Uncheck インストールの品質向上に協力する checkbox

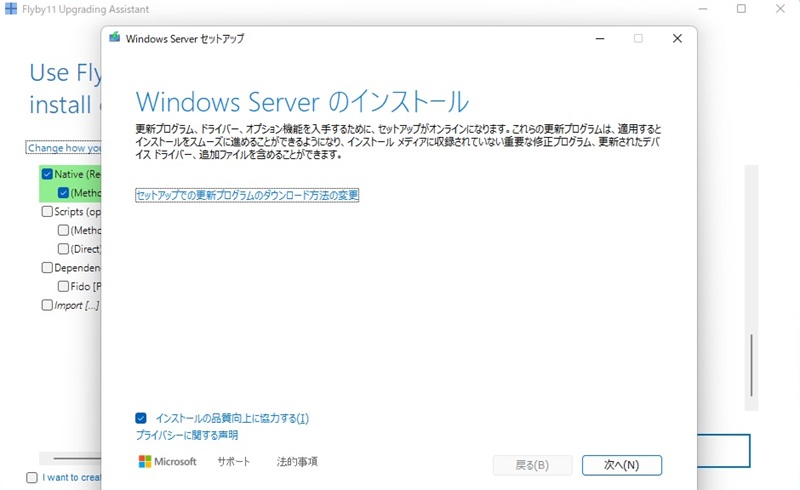[141, 418]
